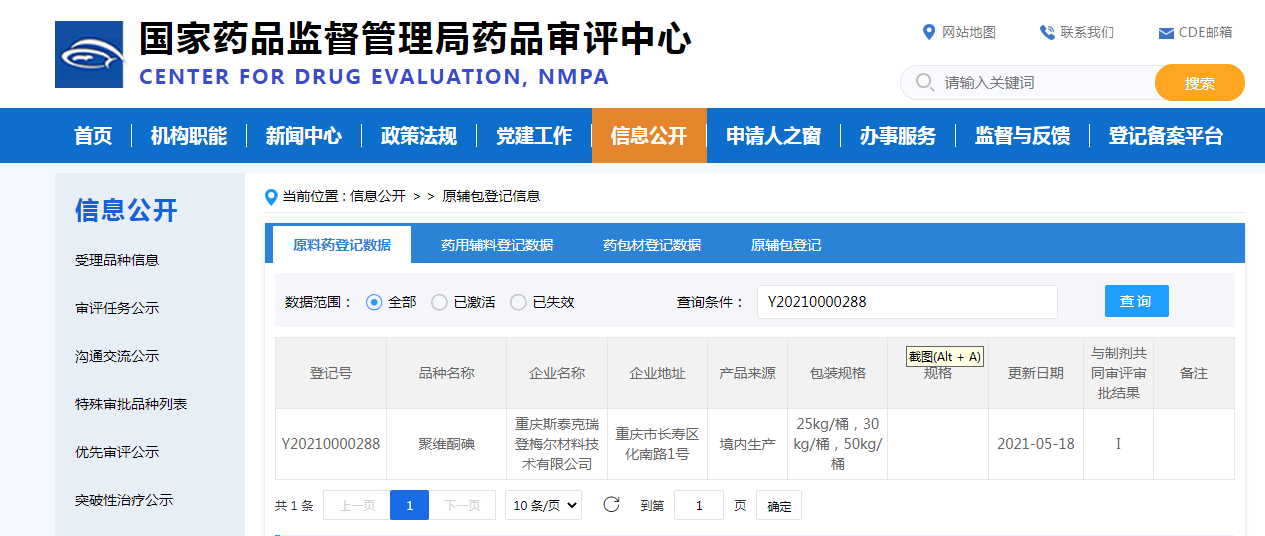Select the 全部 data range radio
This screenshot has width=1265, height=536.
coord(374,302)
